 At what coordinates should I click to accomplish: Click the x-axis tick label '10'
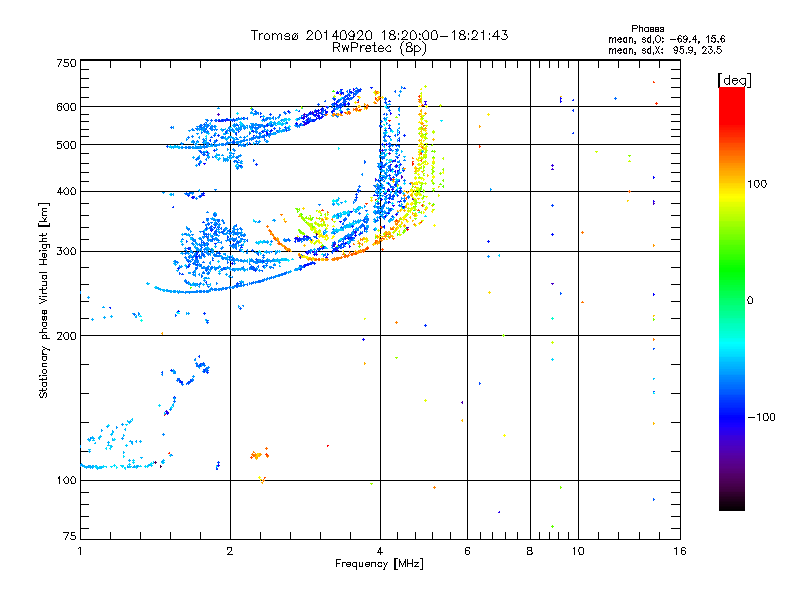578,551
